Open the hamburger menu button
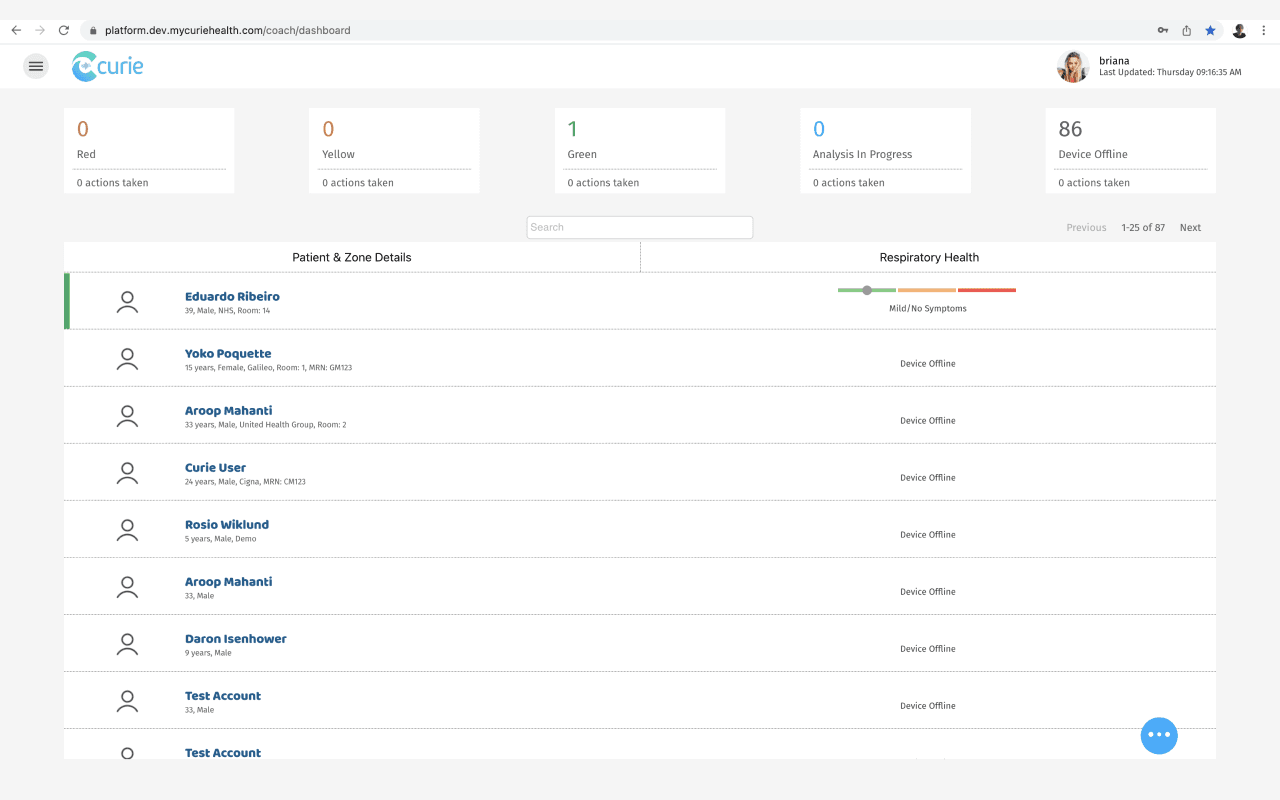Viewport: 1280px width, 800px height. pyautogui.click(x=36, y=66)
